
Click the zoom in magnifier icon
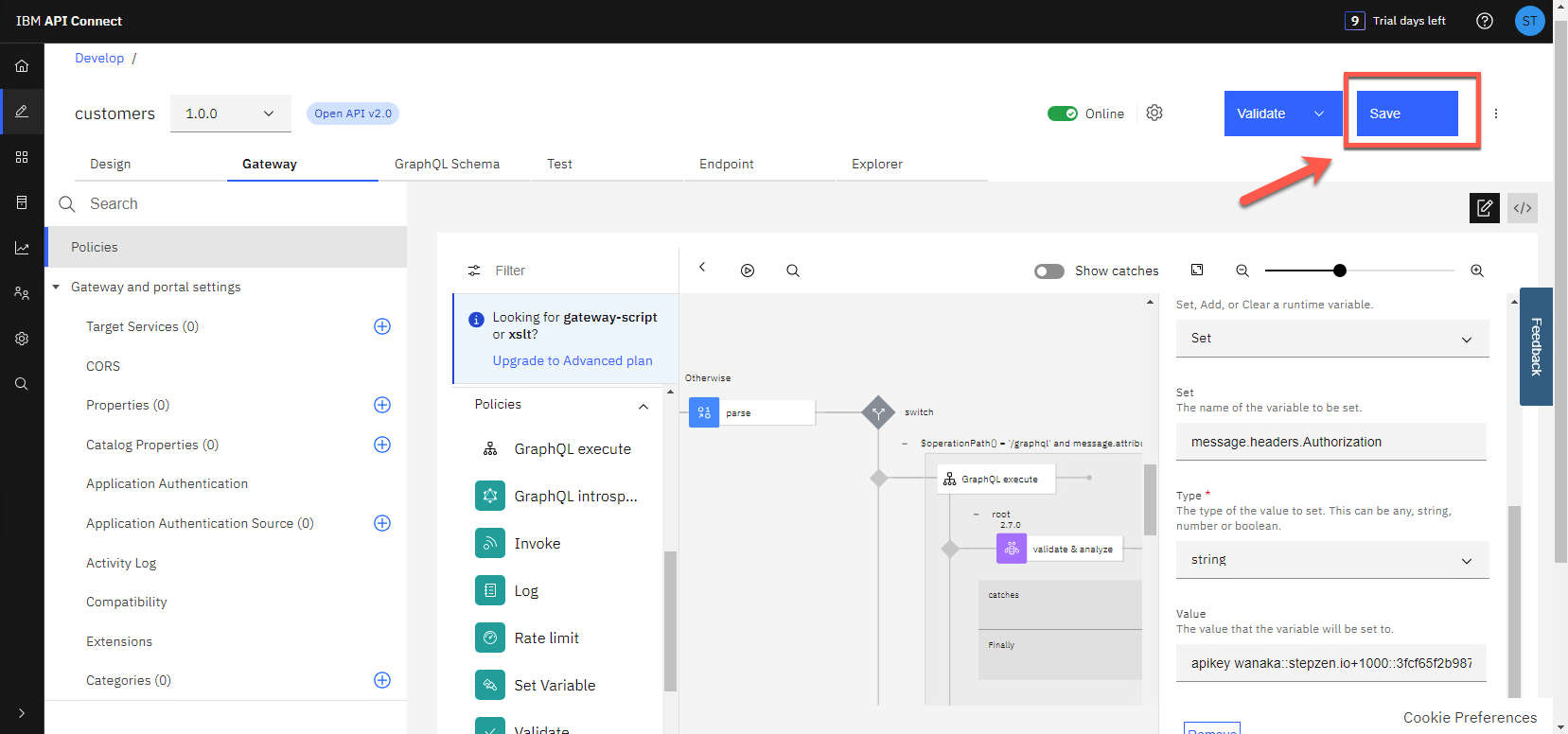1476,271
